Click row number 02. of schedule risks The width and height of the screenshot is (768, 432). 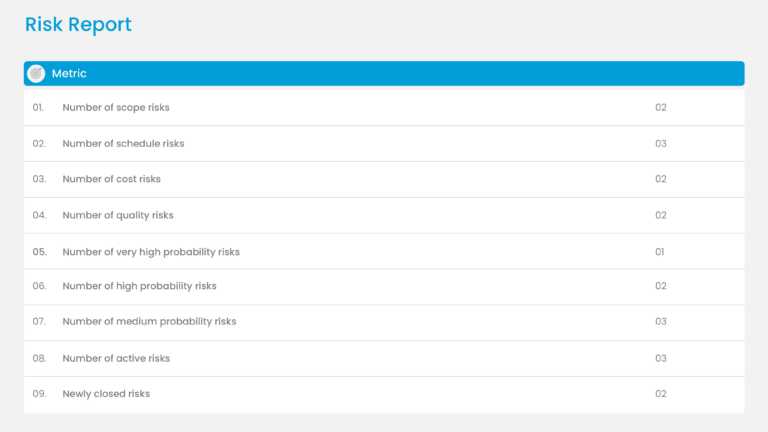pyautogui.click(x=39, y=144)
